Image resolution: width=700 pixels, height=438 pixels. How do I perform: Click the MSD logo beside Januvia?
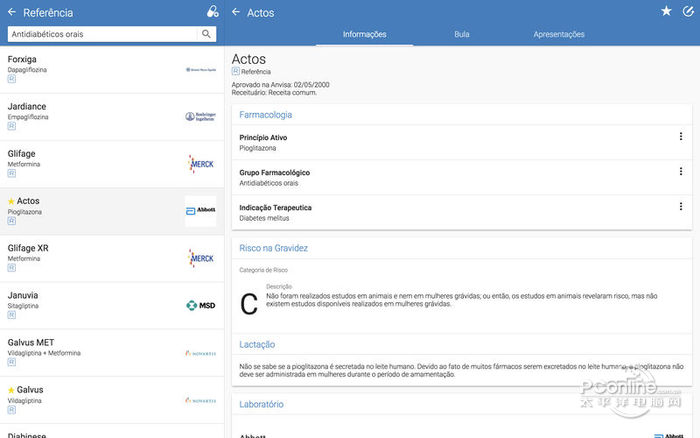200,306
